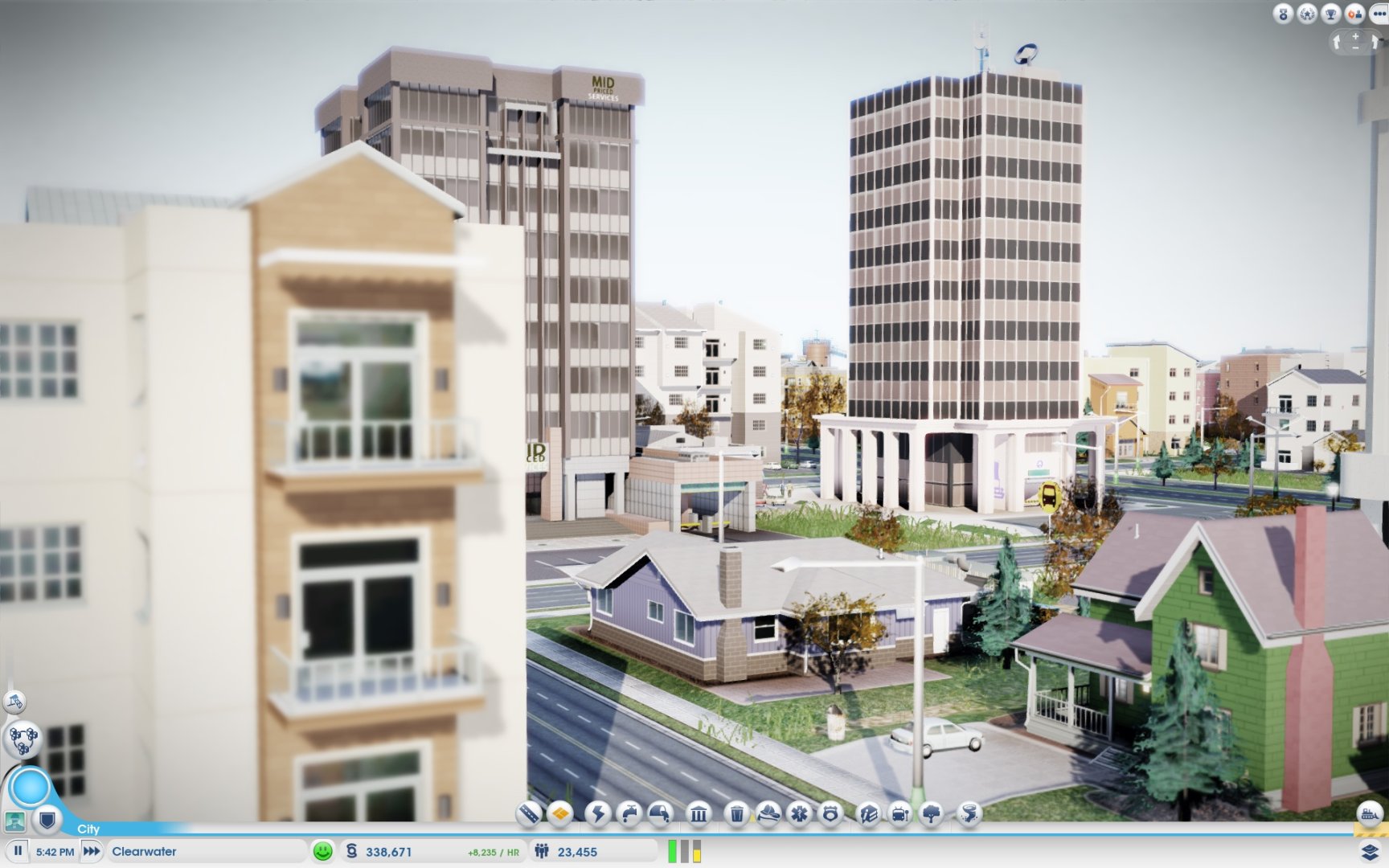
Task: Click the medal icon at top right
Action: pos(1284,13)
